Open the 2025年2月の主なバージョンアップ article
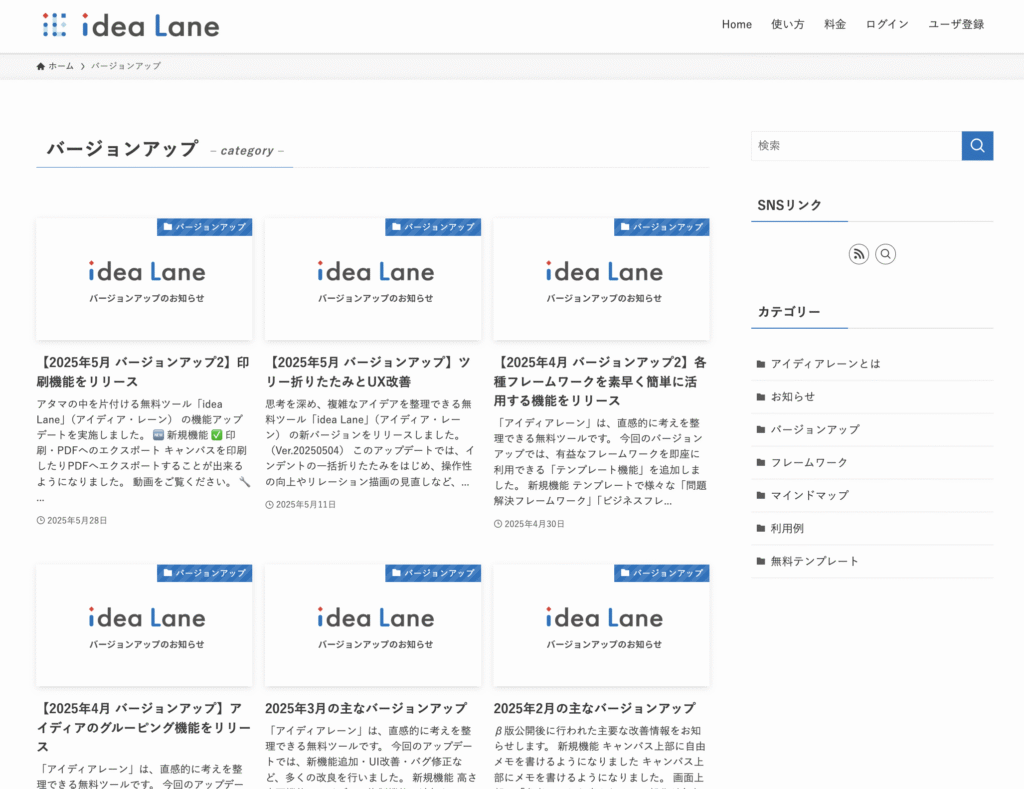Viewport: 1024px width, 789px height. point(594,708)
